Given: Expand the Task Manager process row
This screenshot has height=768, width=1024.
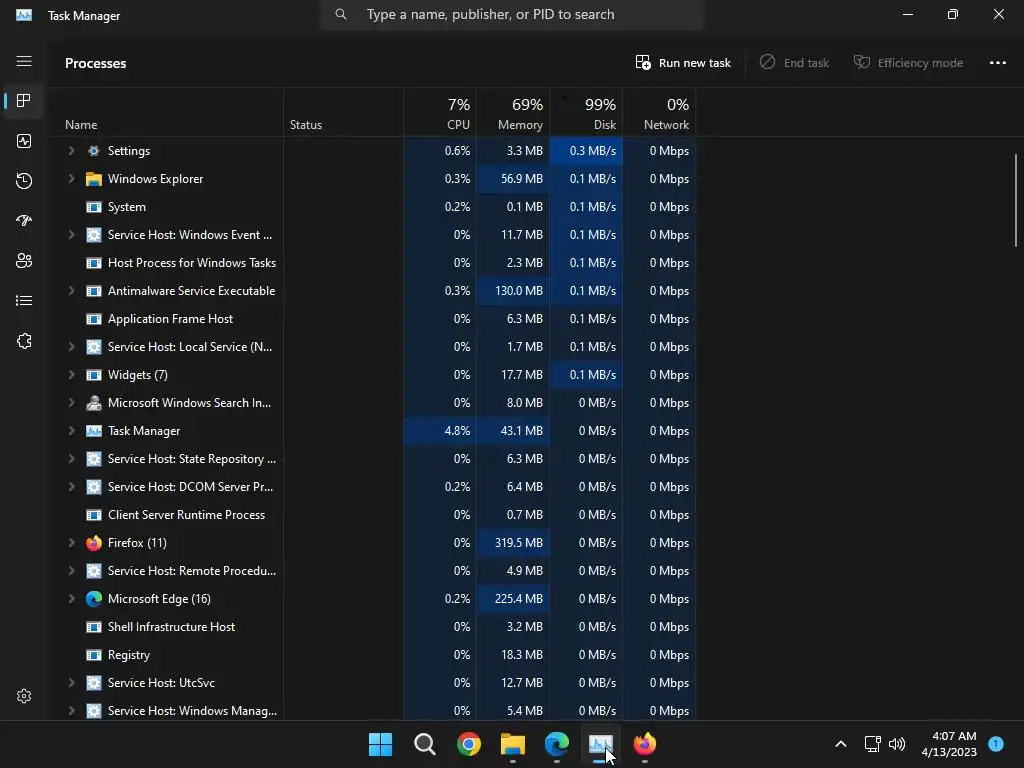Looking at the screenshot, I should click(71, 431).
